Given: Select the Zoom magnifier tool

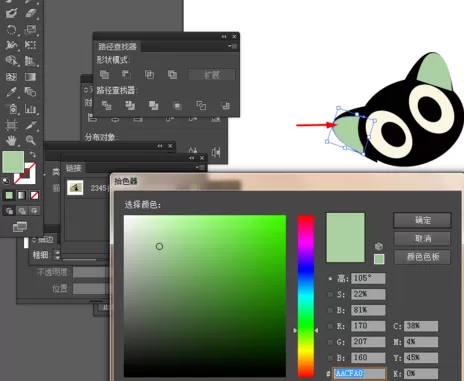Looking at the screenshot, I should (30, 140).
